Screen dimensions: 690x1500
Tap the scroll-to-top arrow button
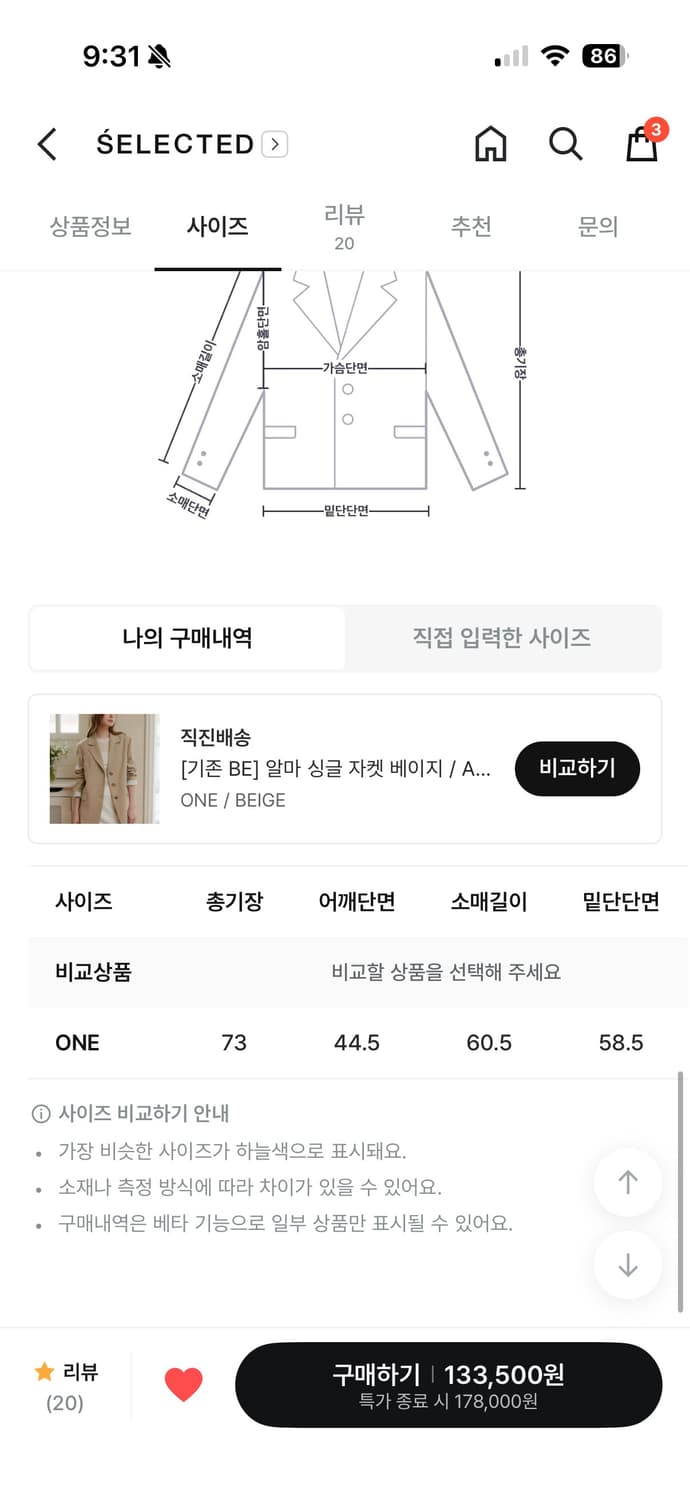tap(627, 1182)
